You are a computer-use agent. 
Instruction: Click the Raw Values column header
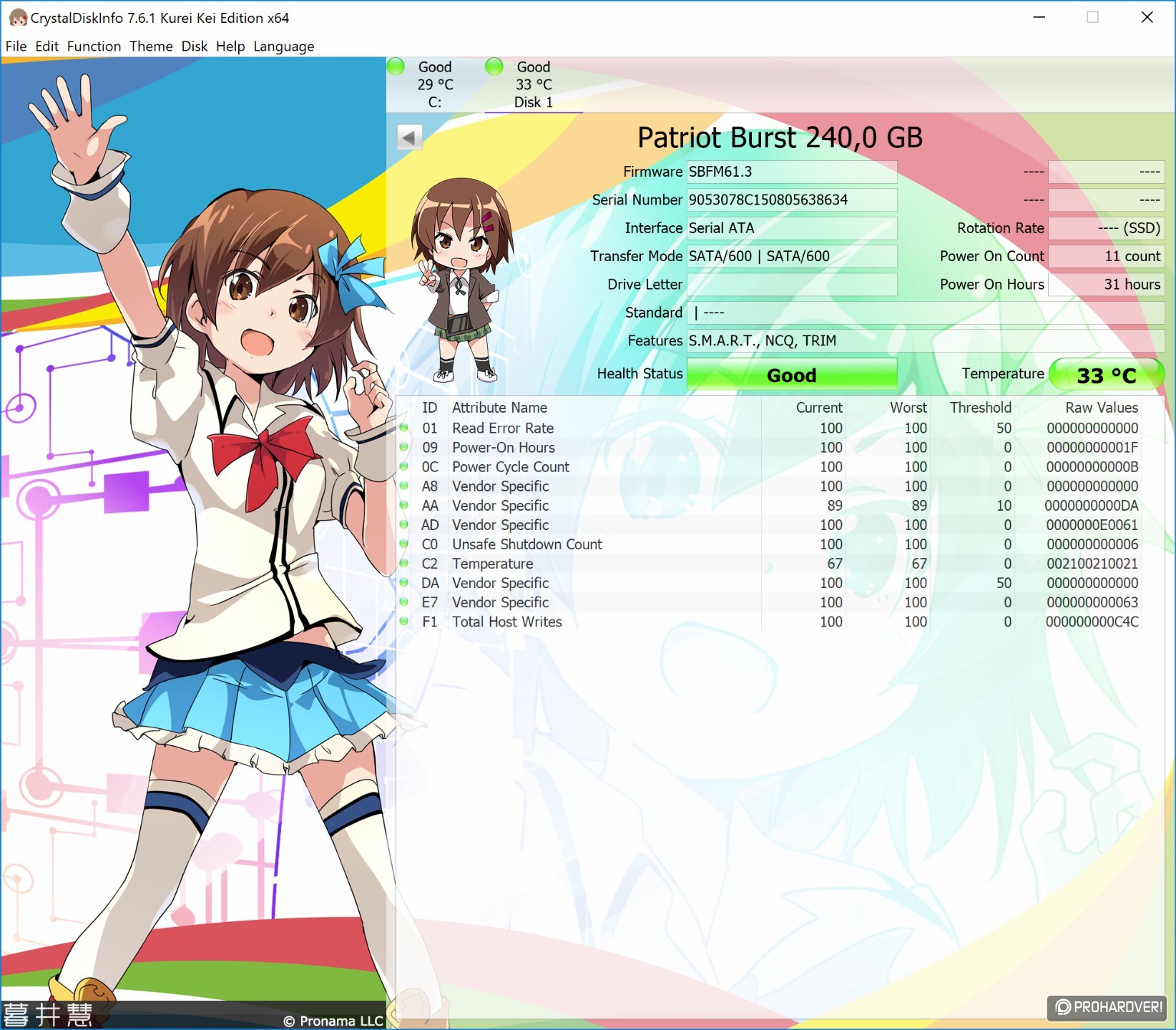[x=1102, y=408]
